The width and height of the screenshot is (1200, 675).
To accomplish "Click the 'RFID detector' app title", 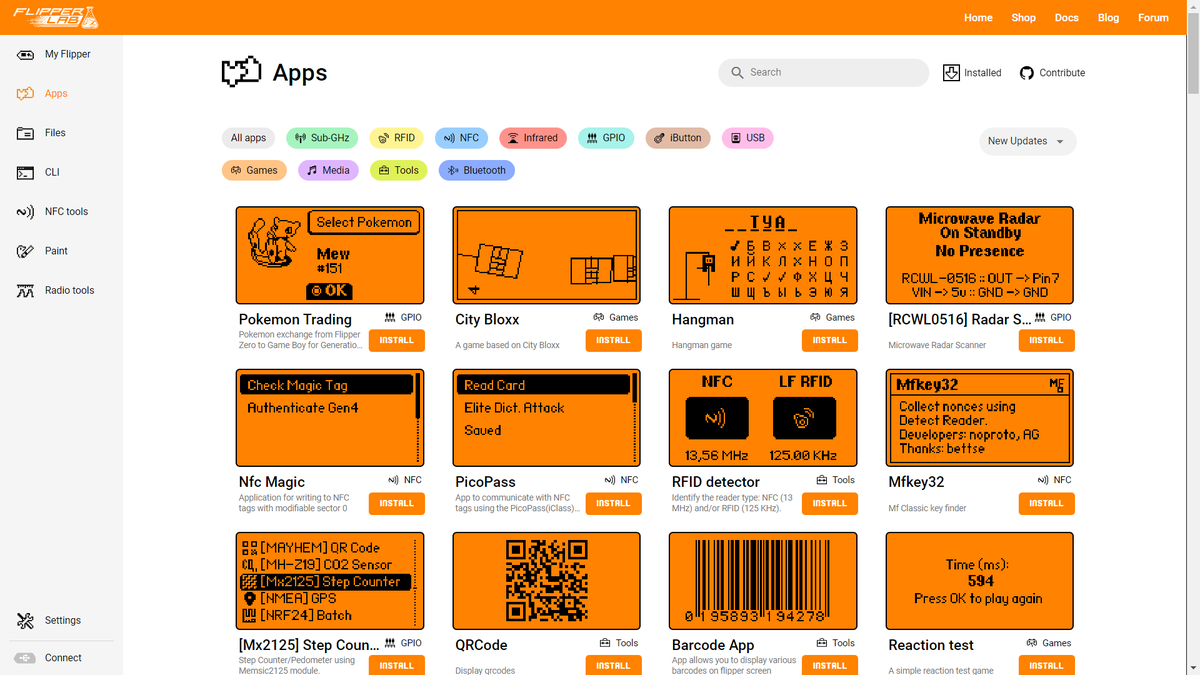I will 716,482.
